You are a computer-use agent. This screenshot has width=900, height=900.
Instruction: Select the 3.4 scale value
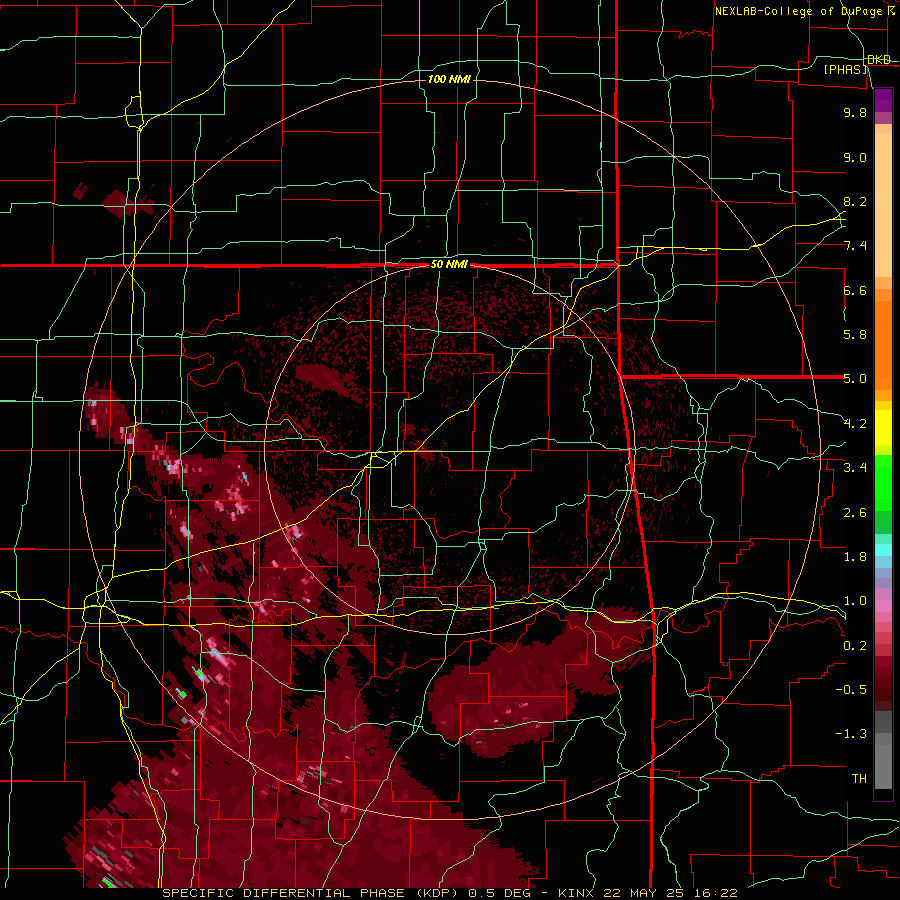coord(855,468)
